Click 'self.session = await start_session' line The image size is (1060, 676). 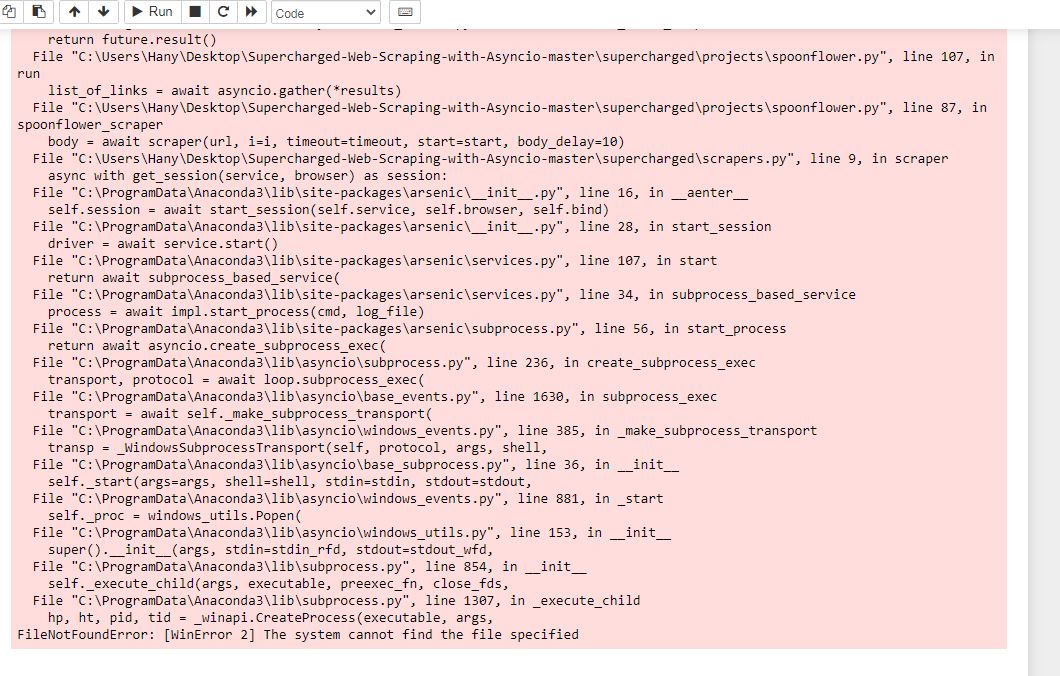(x=329, y=210)
